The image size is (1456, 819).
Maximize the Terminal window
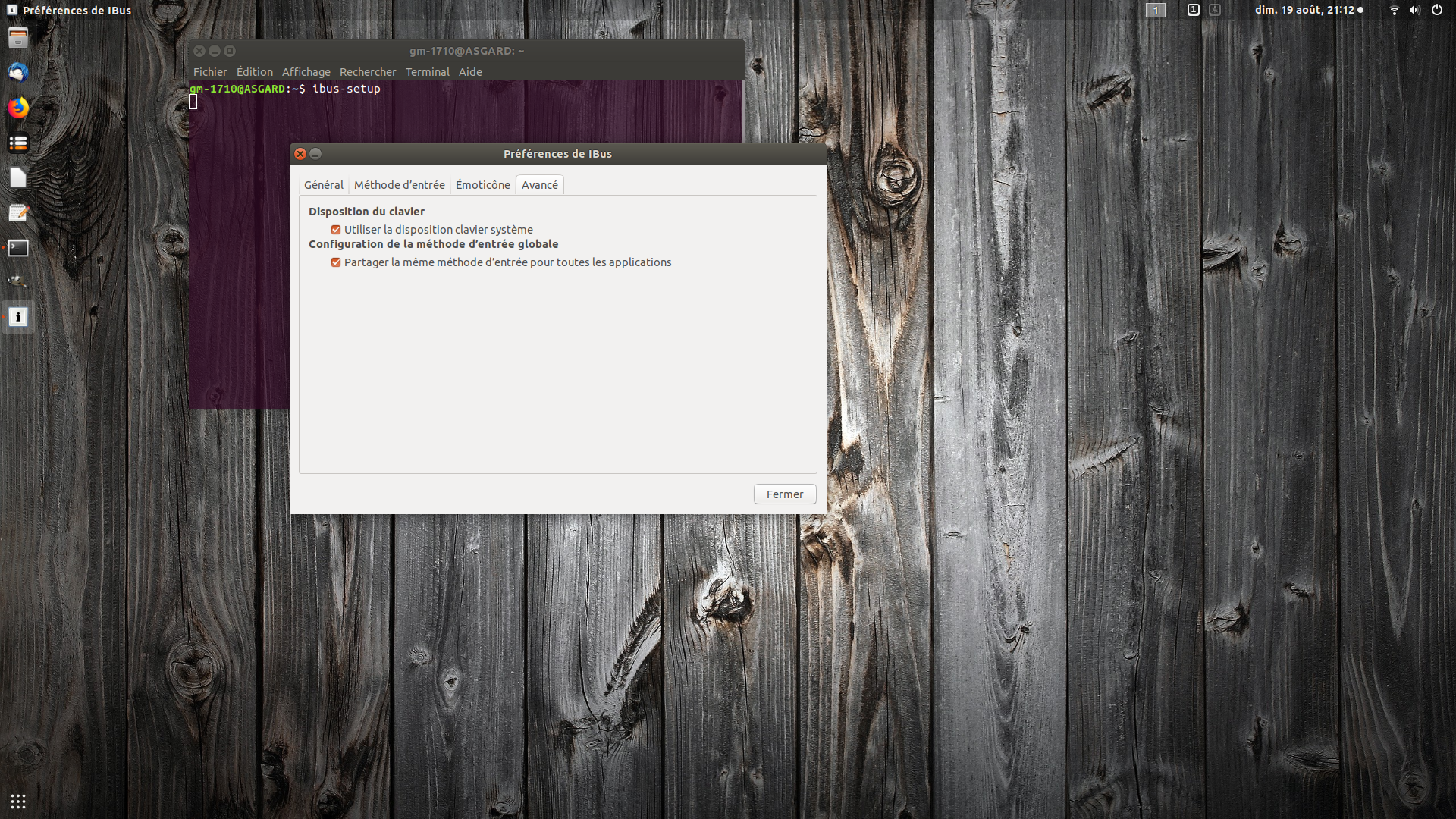click(230, 51)
